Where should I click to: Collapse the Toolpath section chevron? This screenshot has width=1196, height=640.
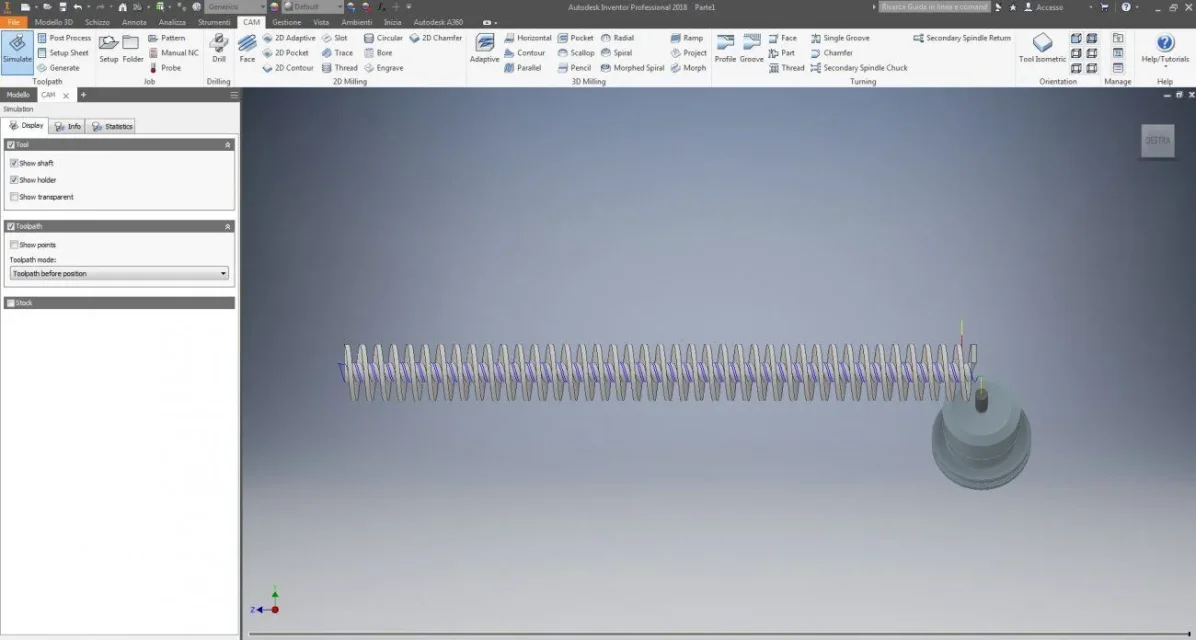tap(227, 227)
